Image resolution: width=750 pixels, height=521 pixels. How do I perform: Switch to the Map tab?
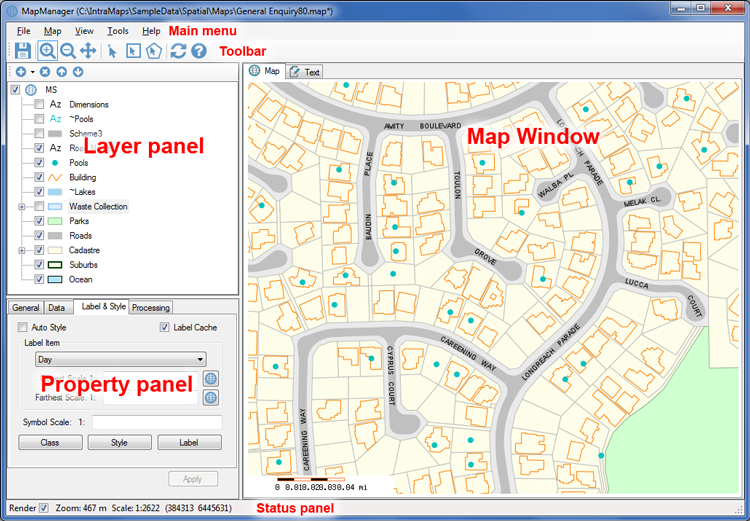pos(265,71)
